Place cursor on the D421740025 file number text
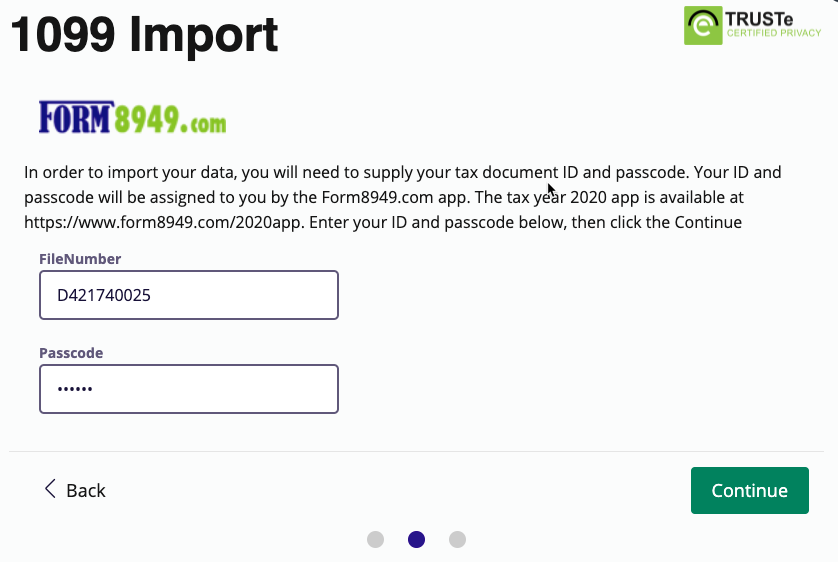 [104, 295]
